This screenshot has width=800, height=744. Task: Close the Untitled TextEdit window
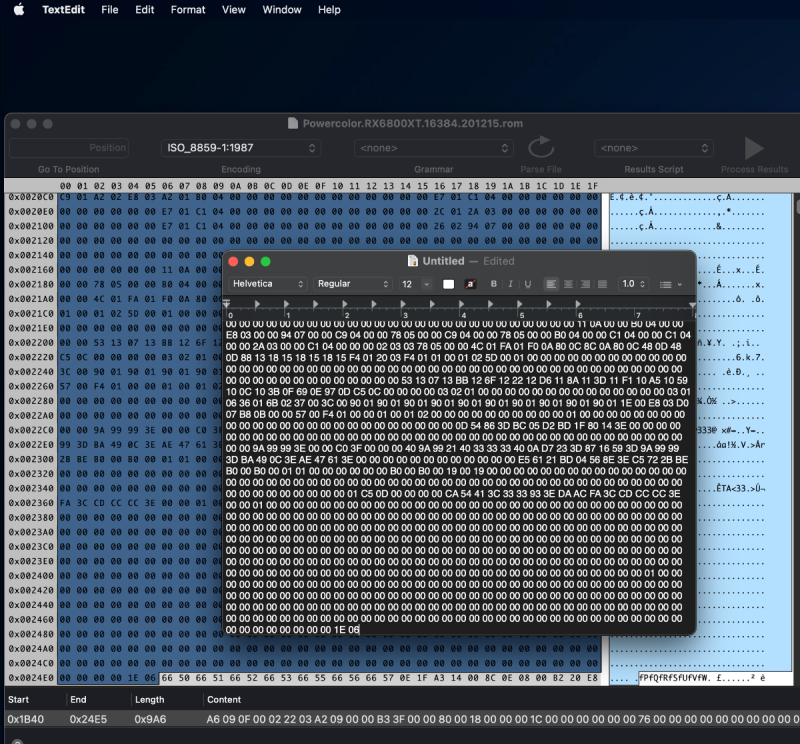tap(233, 261)
